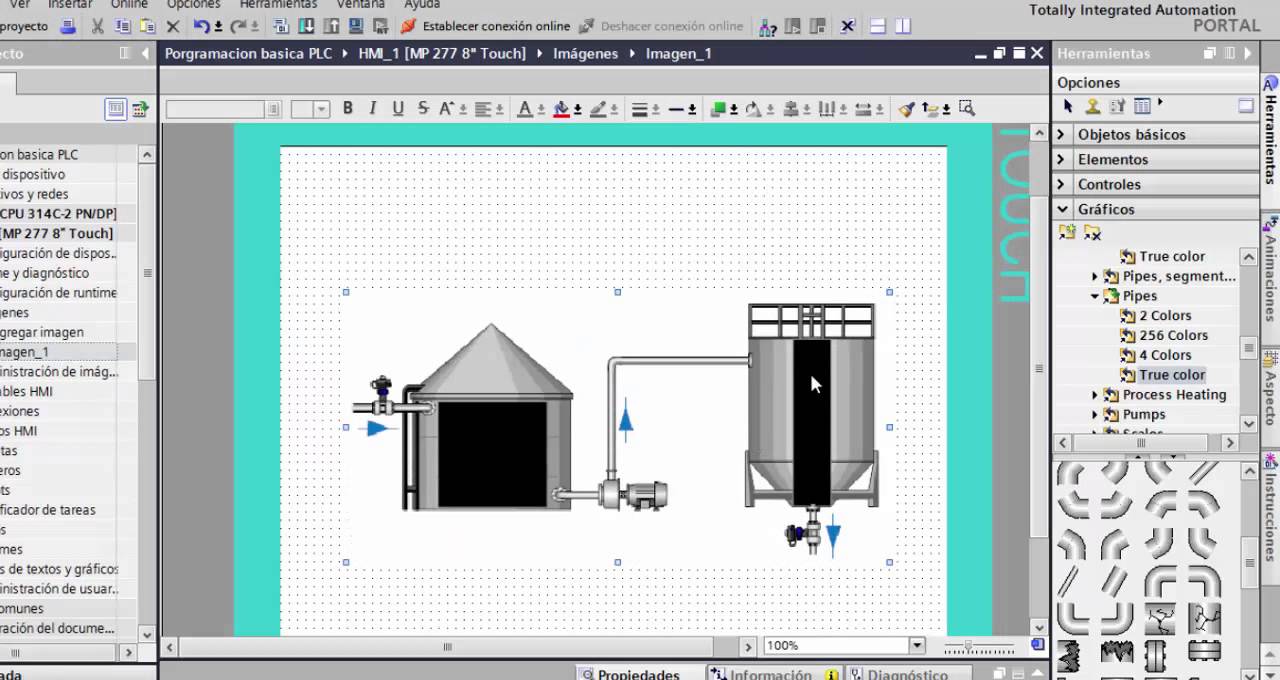Open the Insertar menu
Image resolution: width=1280 pixels, height=680 pixels.
[x=70, y=5]
